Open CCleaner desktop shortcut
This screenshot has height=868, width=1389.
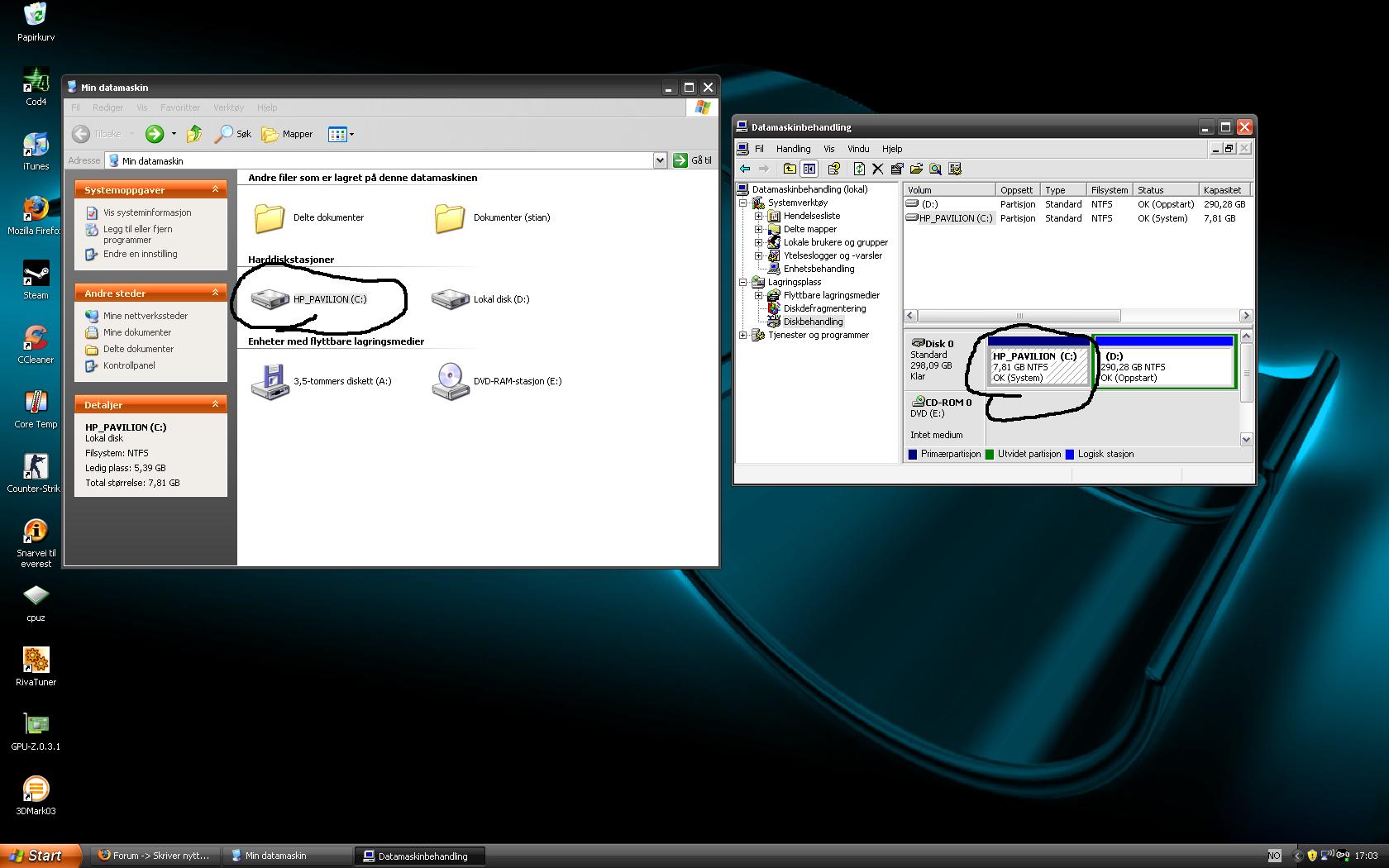pos(36,340)
